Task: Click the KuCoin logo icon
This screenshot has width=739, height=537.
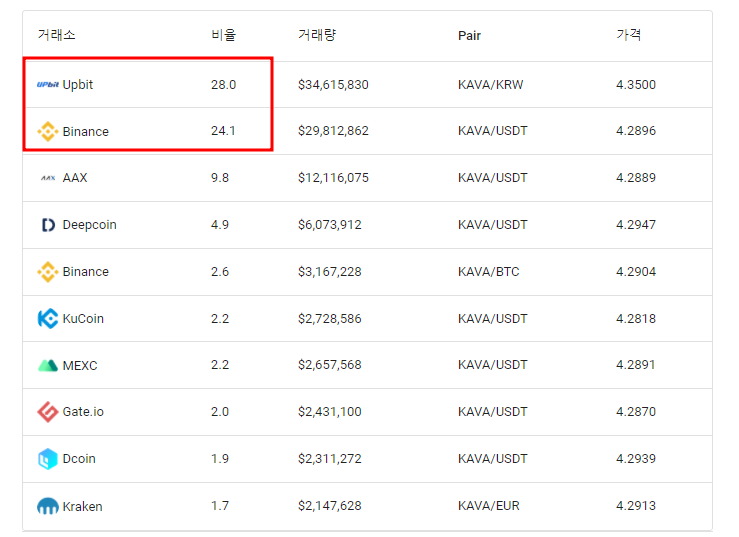Action: point(48,319)
